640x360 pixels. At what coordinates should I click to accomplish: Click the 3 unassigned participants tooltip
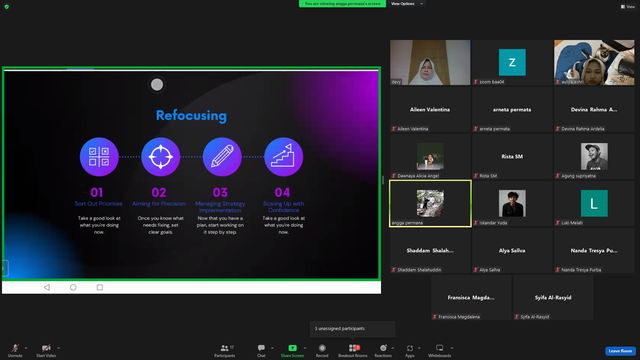pos(353,329)
